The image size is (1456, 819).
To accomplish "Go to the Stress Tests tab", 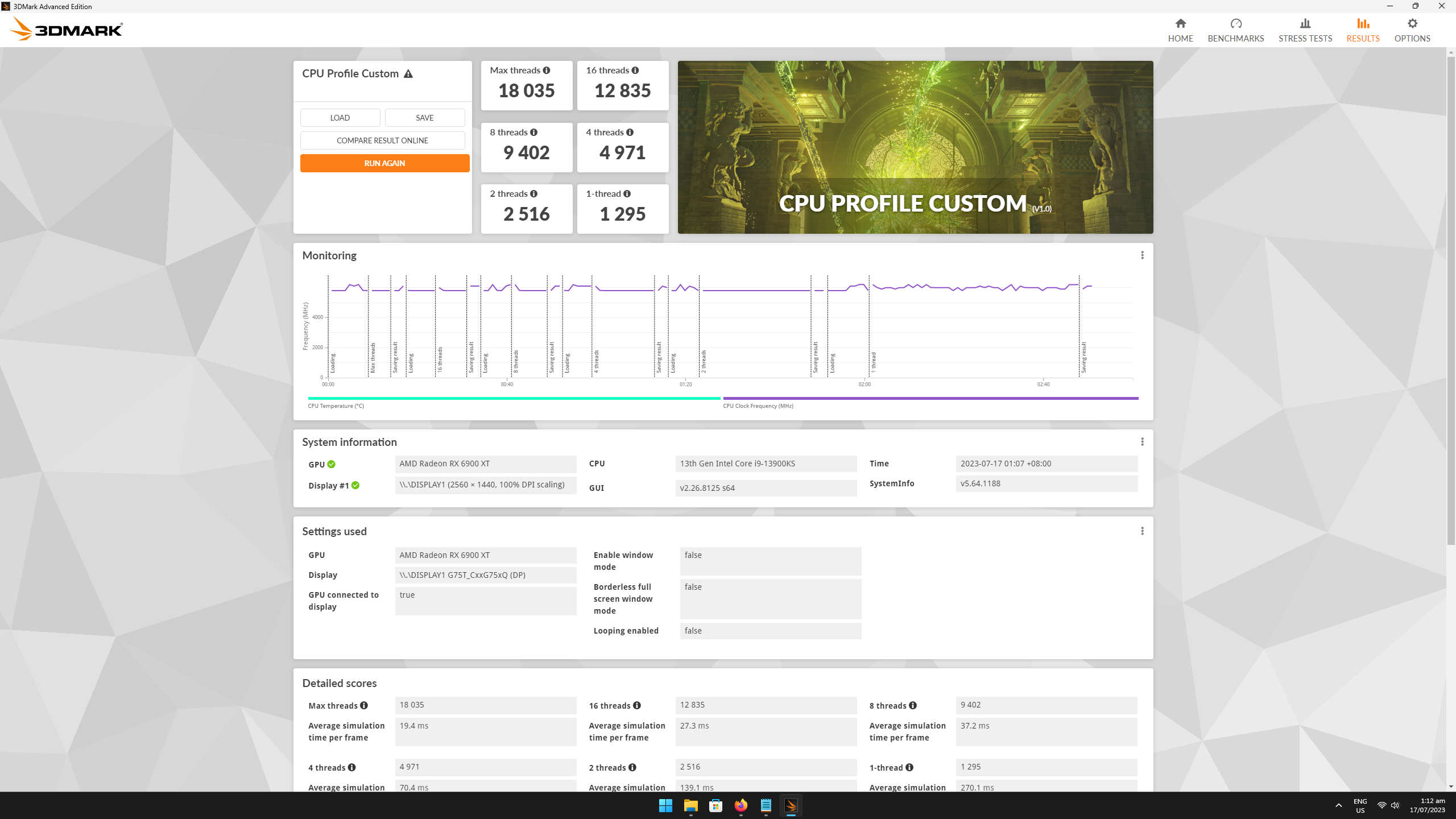I will 1305,30.
